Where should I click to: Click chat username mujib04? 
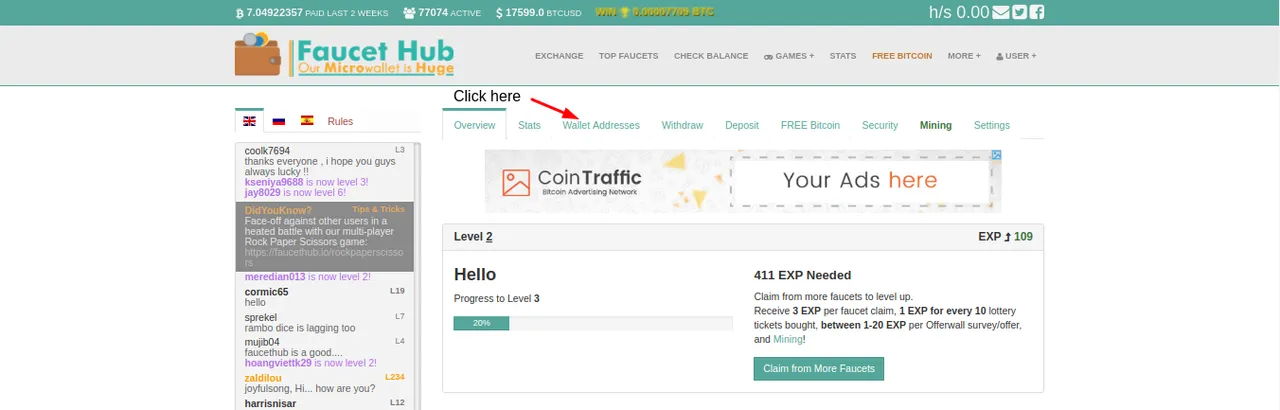tap(262, 342)
